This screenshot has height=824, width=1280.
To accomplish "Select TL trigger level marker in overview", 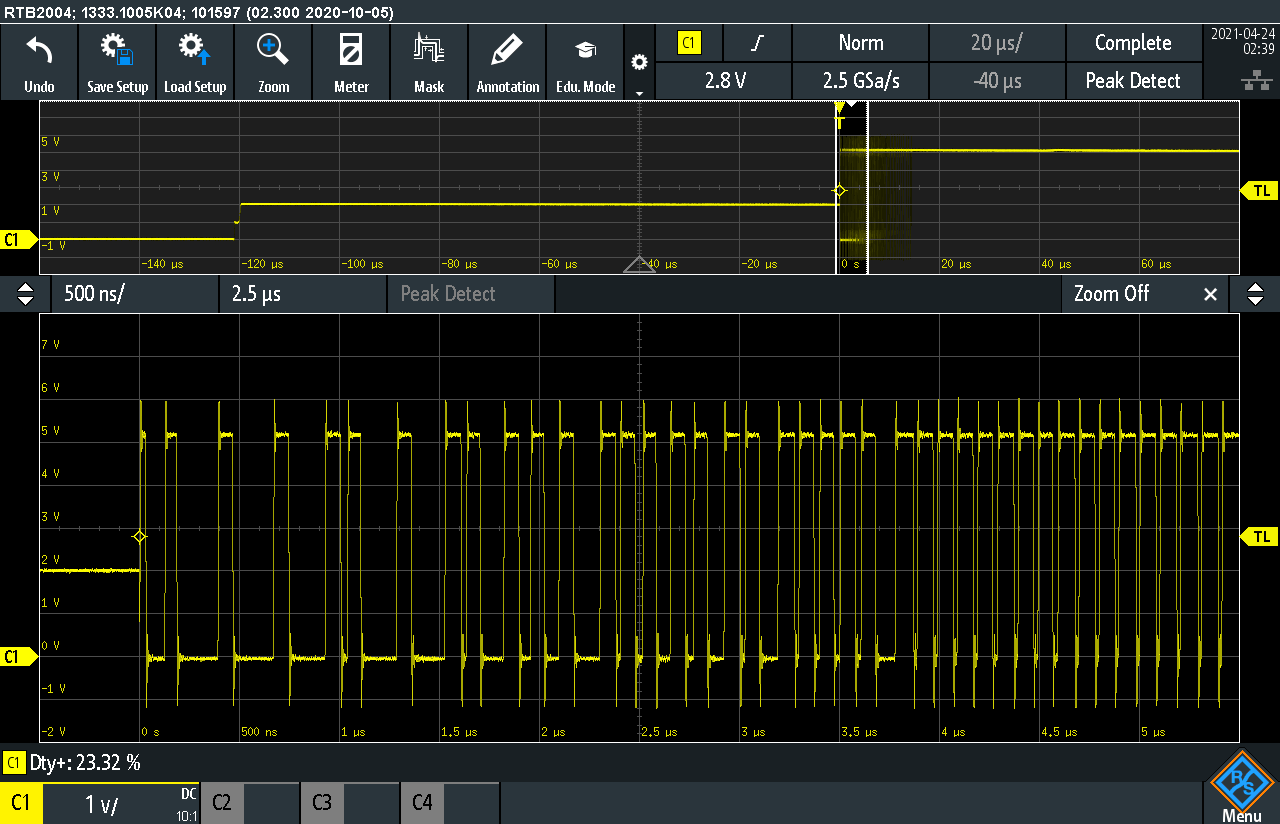I will 1258,190.
